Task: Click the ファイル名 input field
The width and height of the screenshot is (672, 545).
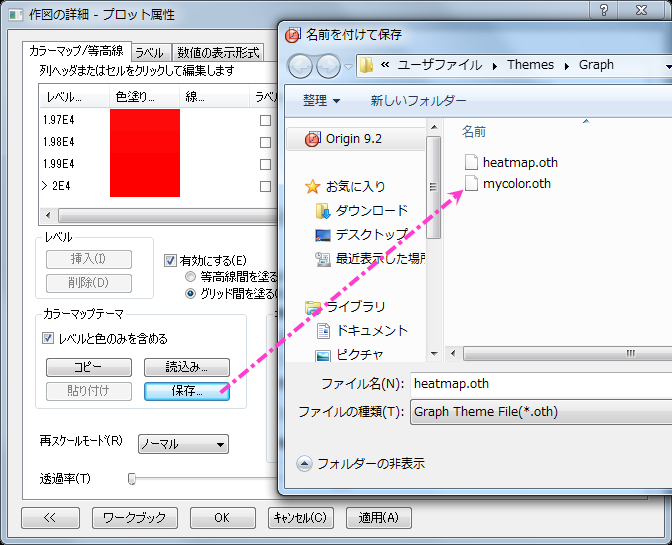Action: pos(541,384)
